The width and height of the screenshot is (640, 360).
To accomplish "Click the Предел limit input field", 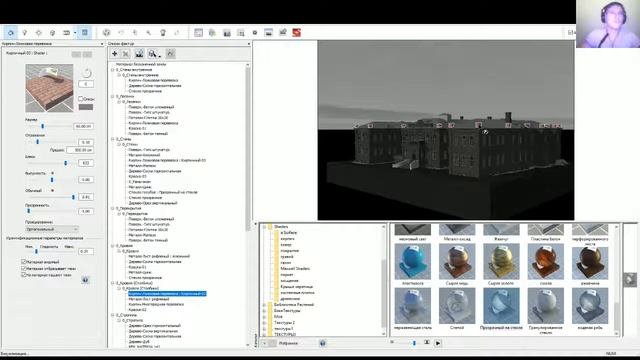I will pos(80,150).
